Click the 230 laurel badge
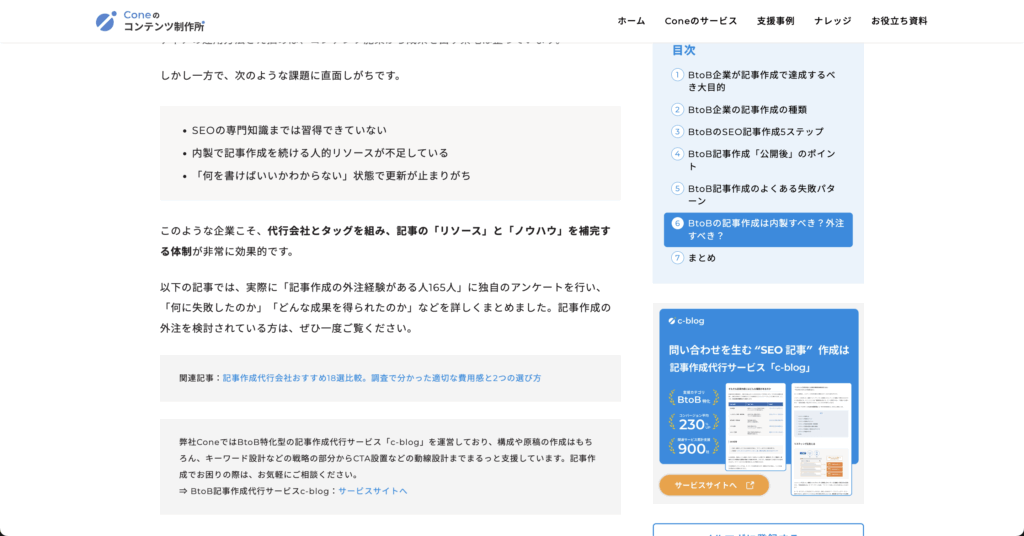The image size is (1024, 536). pyautogui.click(x=694, y=422)
